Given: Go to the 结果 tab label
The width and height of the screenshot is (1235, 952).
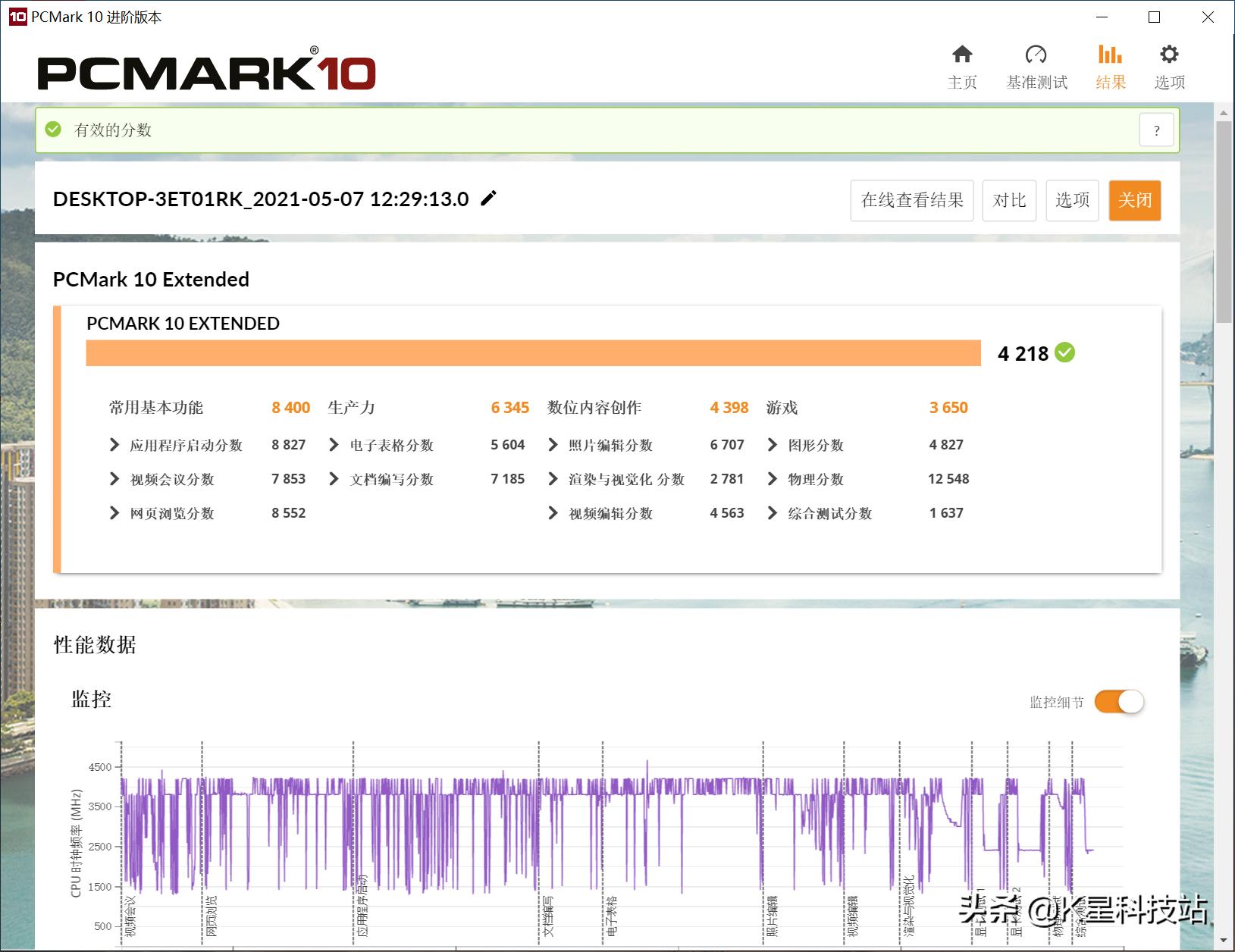Looking at the screenshot, I should click(x=1111, y=83).
